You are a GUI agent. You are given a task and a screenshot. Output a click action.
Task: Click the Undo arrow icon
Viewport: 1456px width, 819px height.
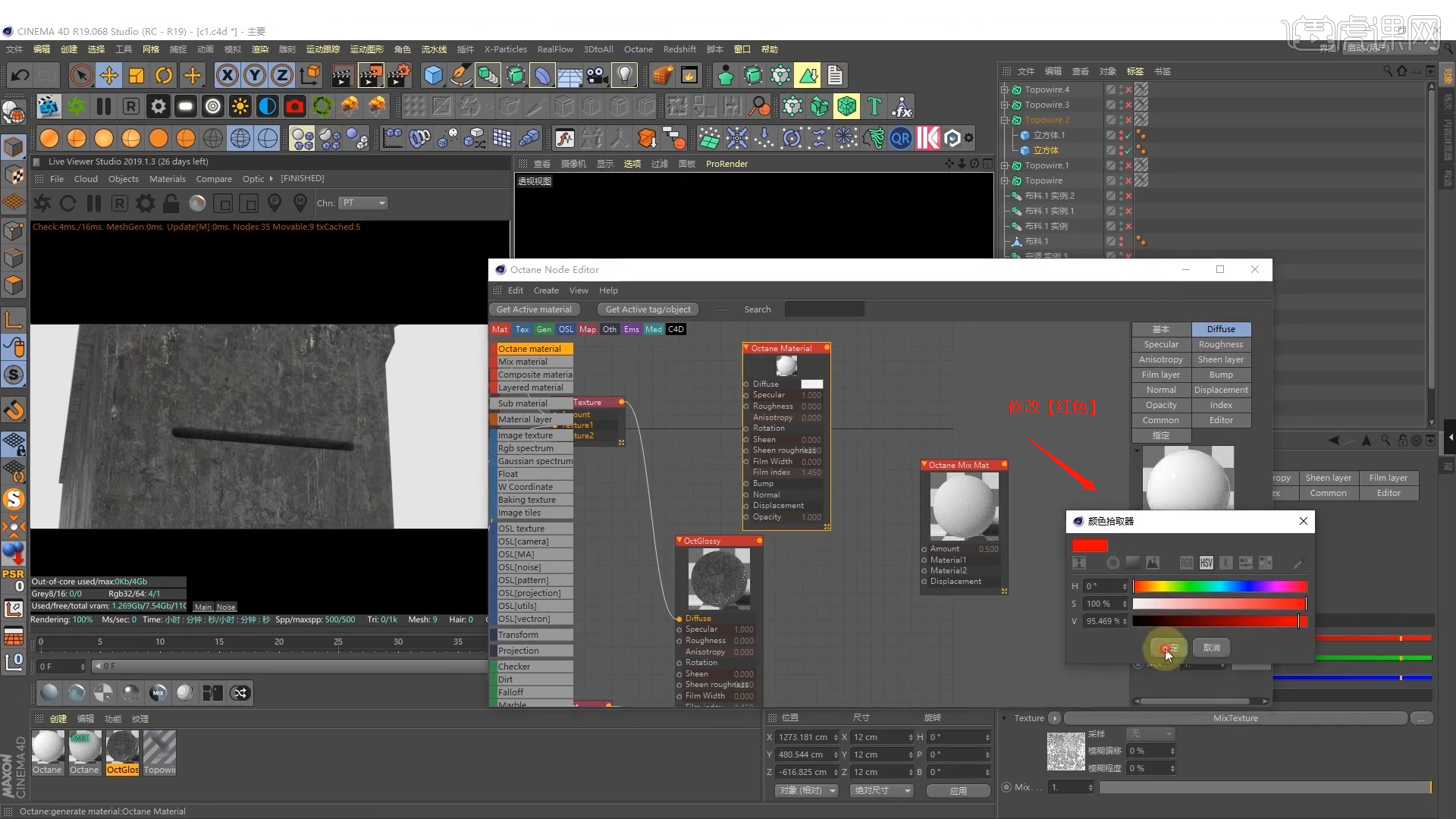20,75
